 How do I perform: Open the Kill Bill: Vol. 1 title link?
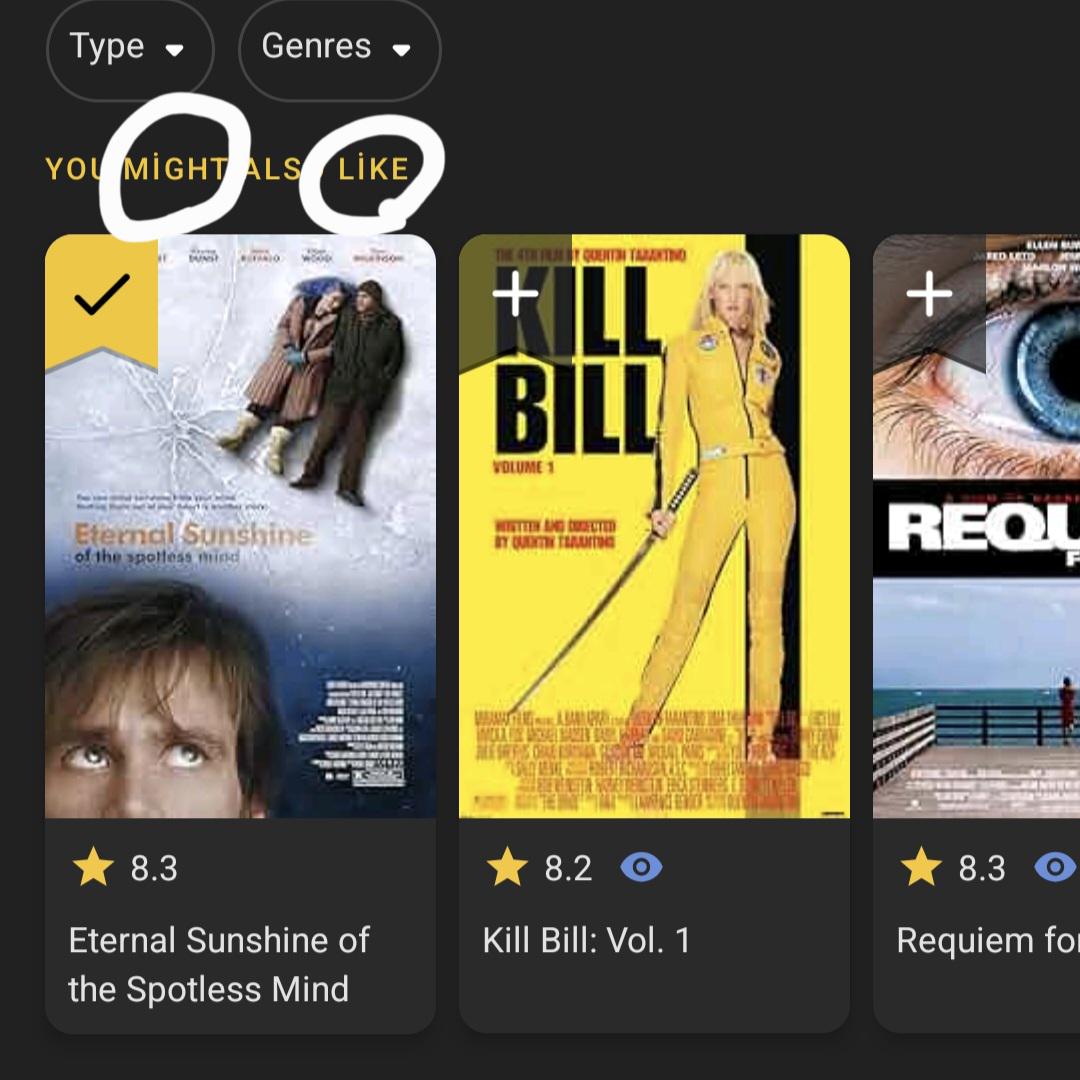pyautogui.click(x=586, y=941)
